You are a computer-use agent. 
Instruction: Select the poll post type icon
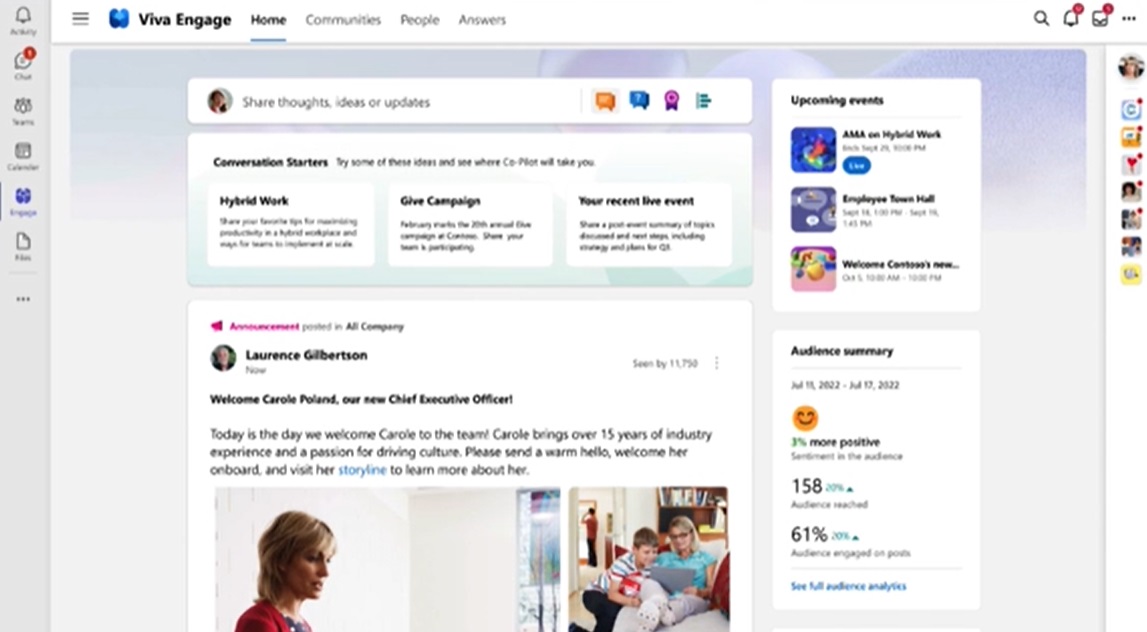pos(704,100)
